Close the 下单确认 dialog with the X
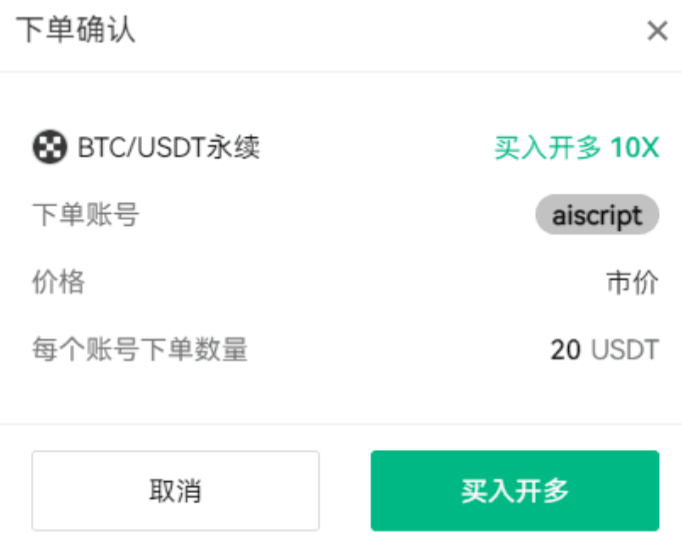682x559 pixels. pos(657,31)
